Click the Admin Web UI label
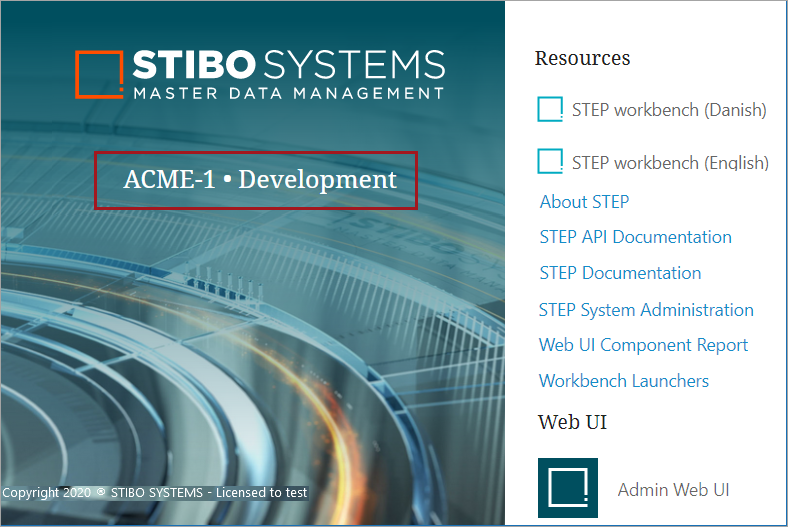 pyautogui.click(x=673, y=489)
